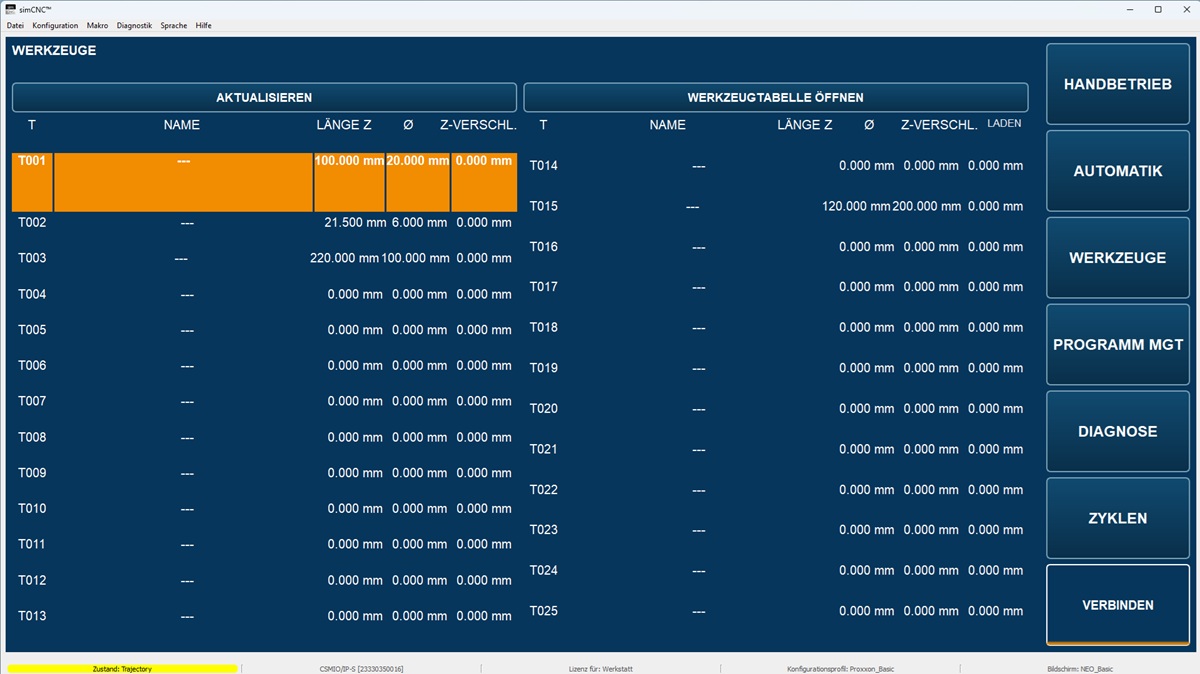
Task: Select tool T014 label
Action: 544,166
